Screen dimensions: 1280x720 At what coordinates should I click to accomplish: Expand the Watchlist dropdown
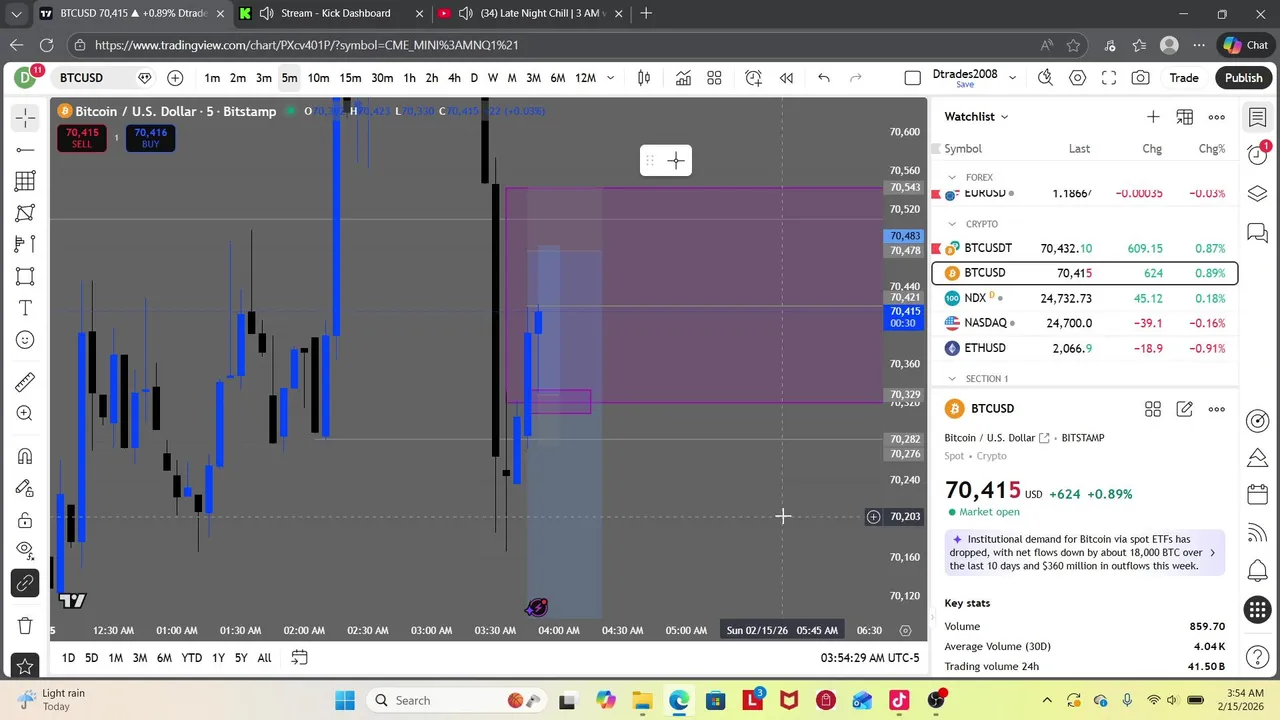[977, 117]
